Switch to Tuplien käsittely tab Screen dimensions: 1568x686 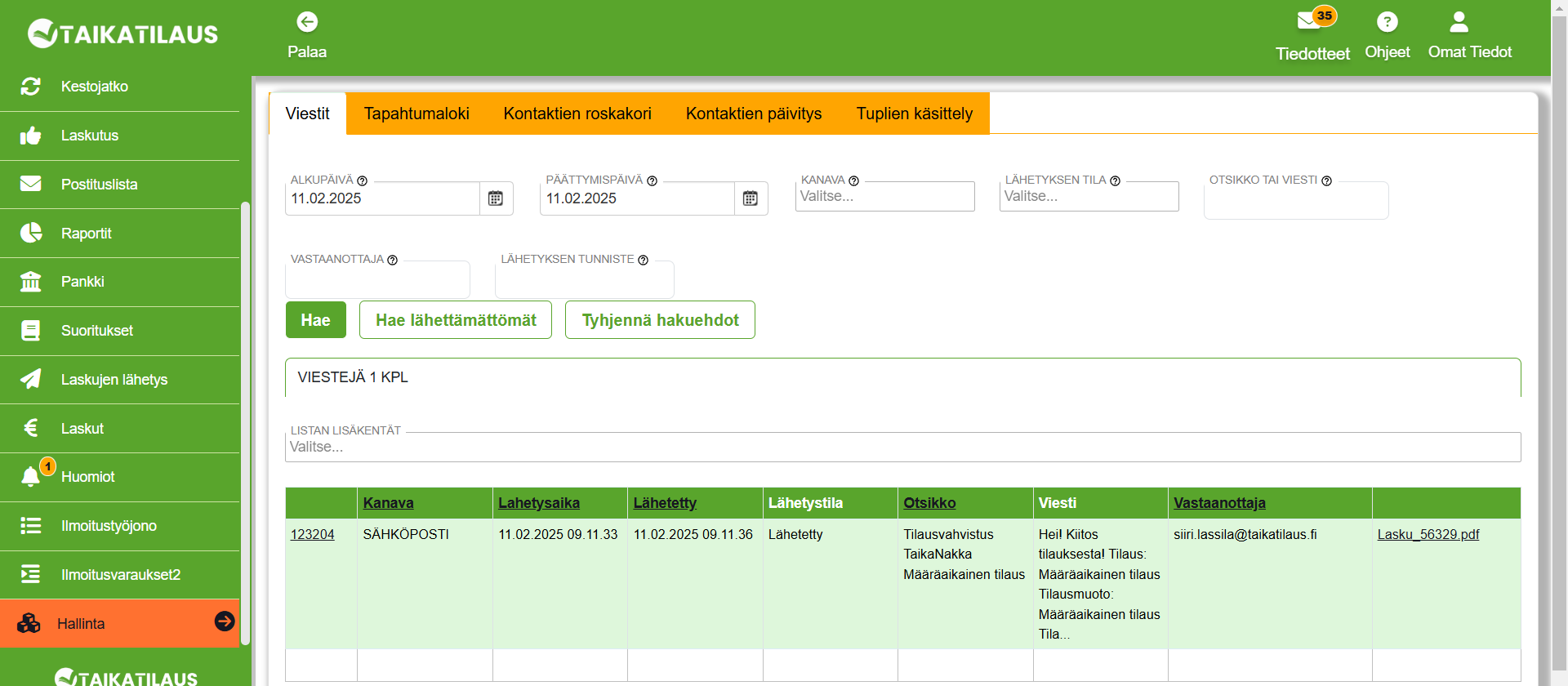[x=915, y=114]
